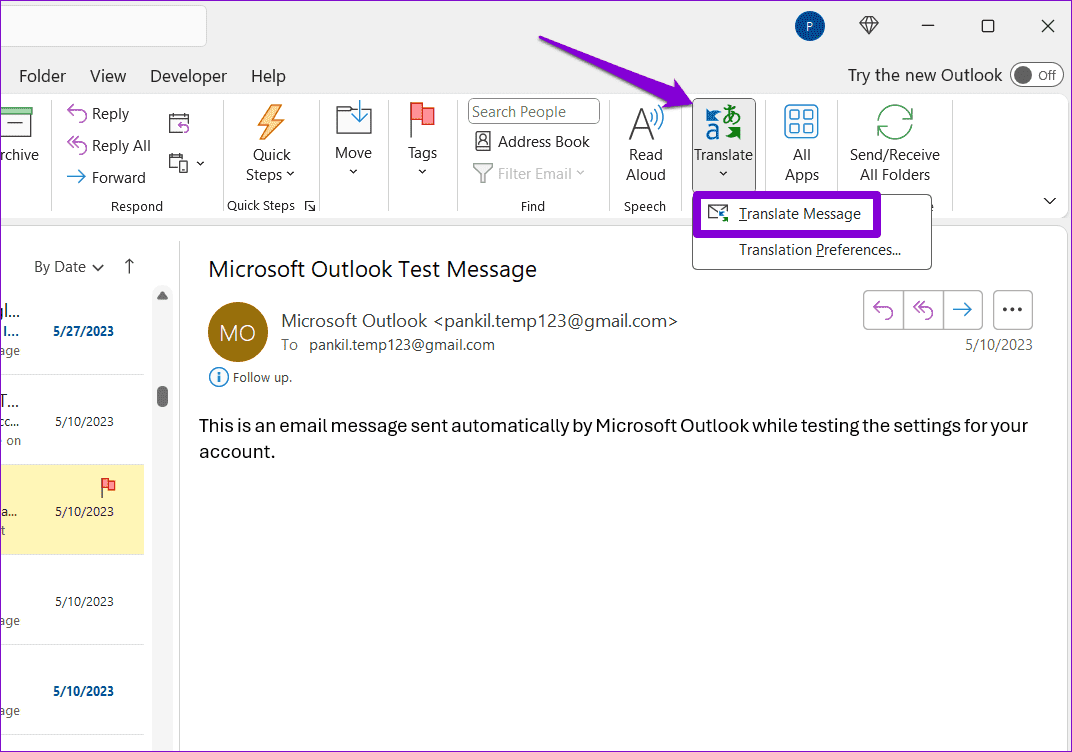This screenshot has height=752, width=1072.
Task: Toggle the Try the new Outlook switch
Action: point(1036,75)
